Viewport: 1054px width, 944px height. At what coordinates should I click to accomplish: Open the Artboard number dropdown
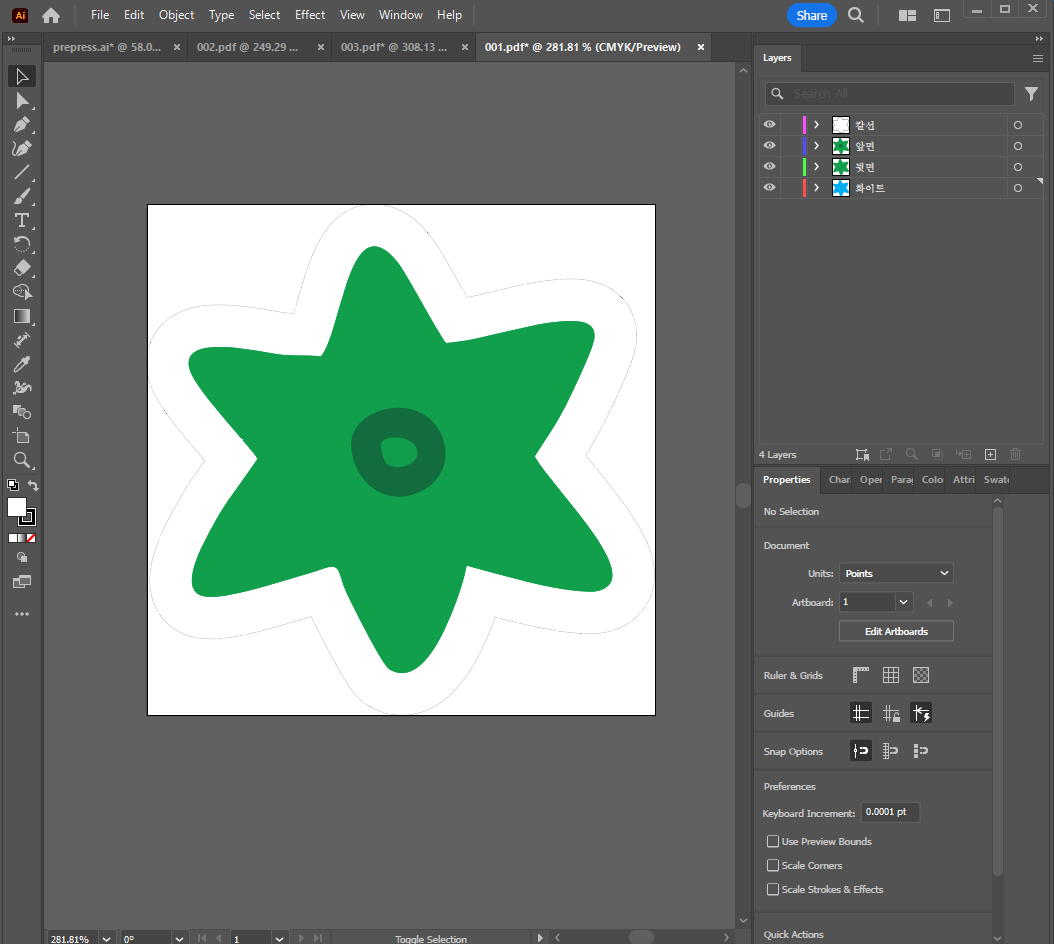pos(903,602)
